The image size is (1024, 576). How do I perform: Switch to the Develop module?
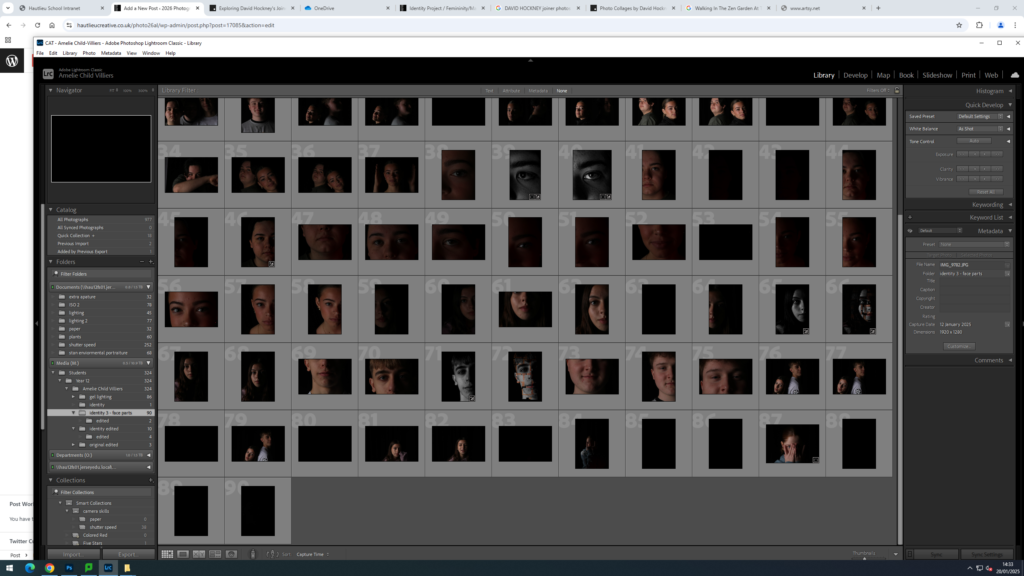[855, 75]
